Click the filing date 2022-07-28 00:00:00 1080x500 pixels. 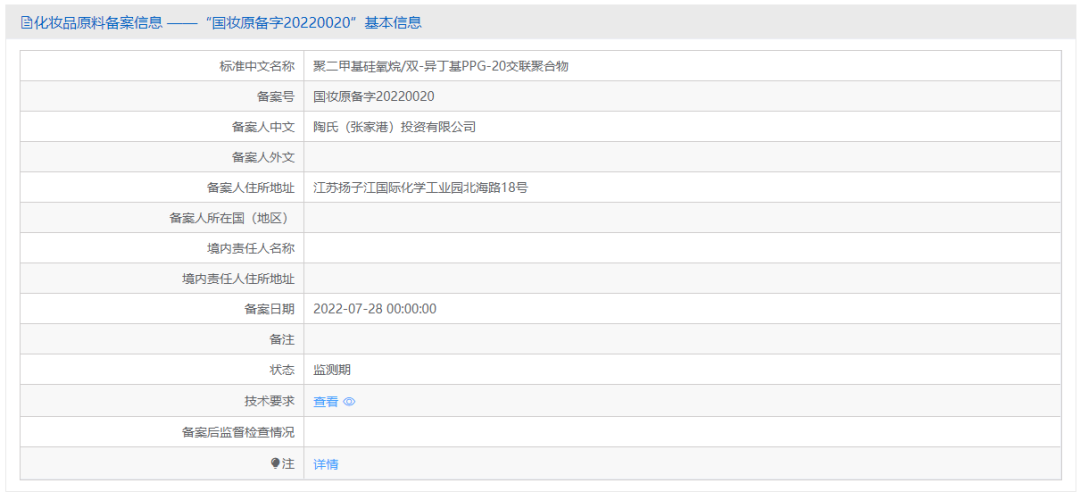(x=374, y=309)
